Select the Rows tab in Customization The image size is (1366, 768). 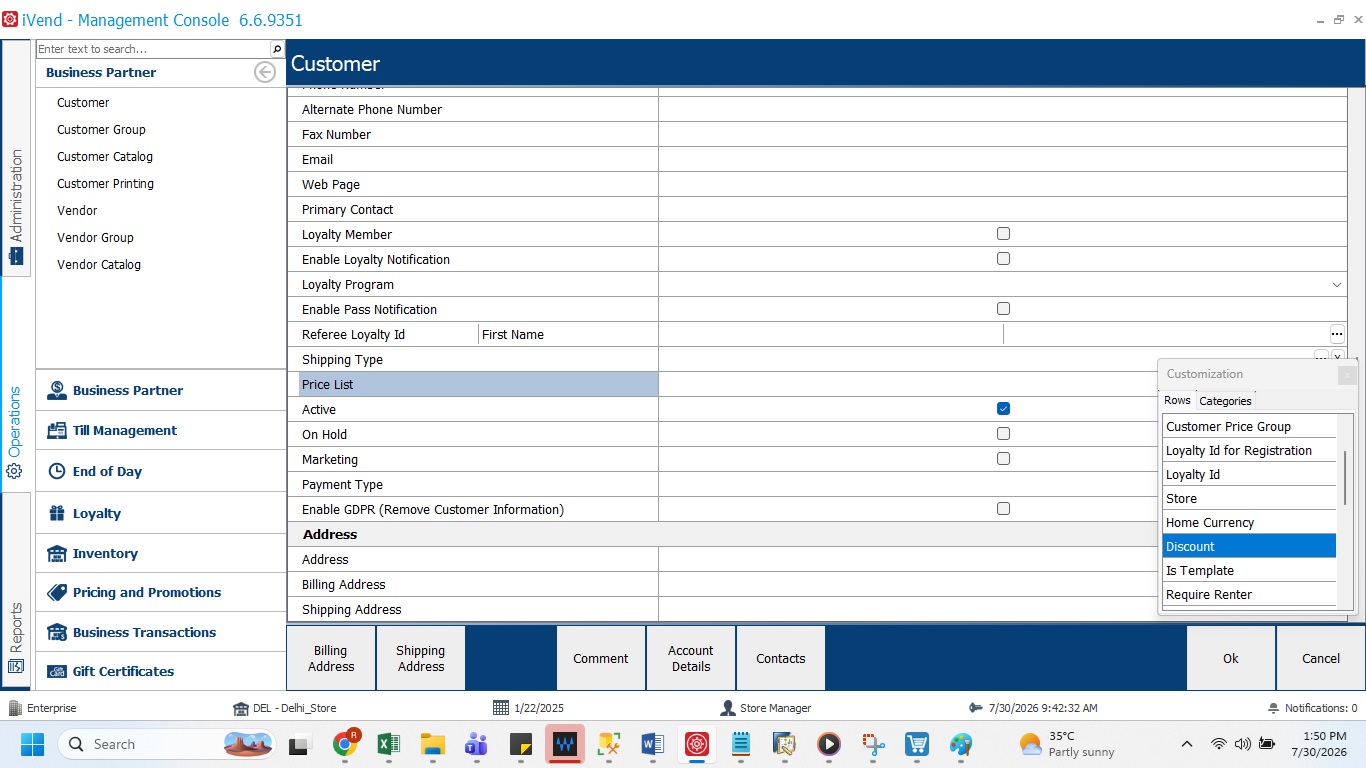pos(1177,400)
